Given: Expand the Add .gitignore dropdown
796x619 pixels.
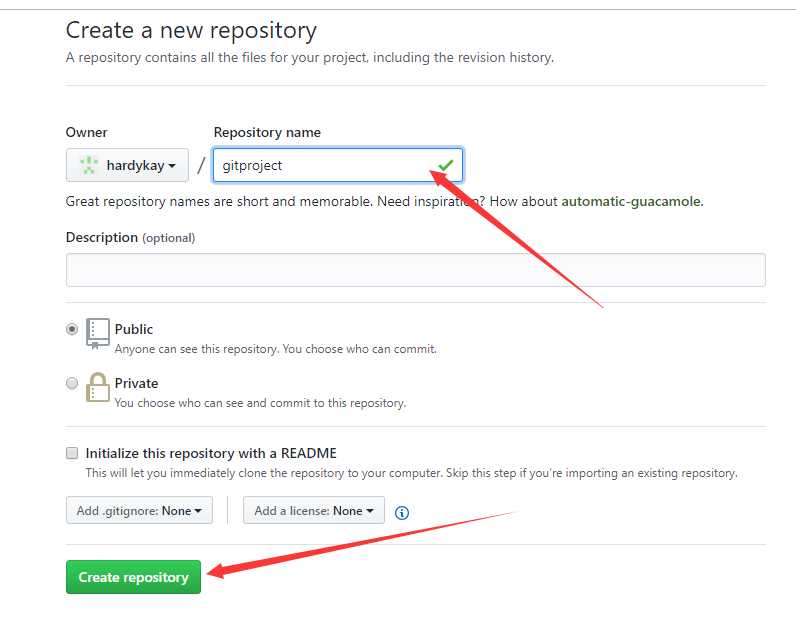Looking at the screenshot, I should point(139,510).
